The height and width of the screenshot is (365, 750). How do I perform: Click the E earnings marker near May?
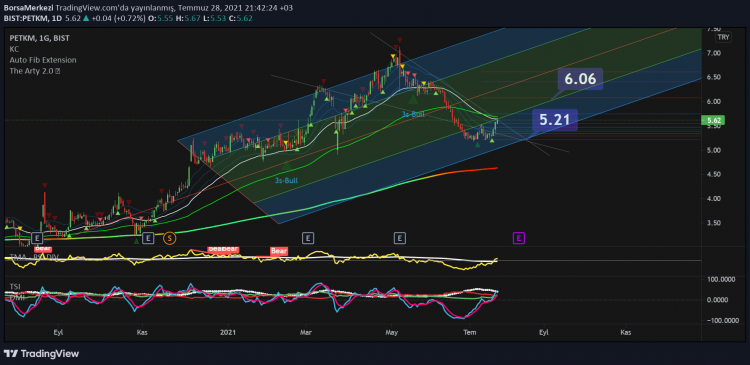tap(399, 237)
